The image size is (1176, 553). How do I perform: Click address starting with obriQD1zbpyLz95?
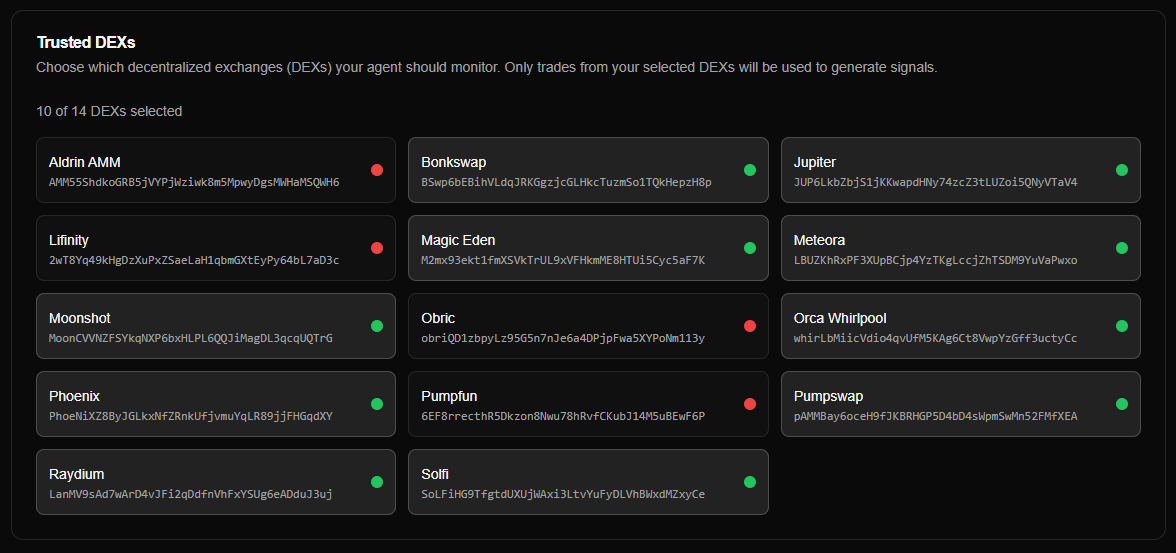(x=563, y=338)
